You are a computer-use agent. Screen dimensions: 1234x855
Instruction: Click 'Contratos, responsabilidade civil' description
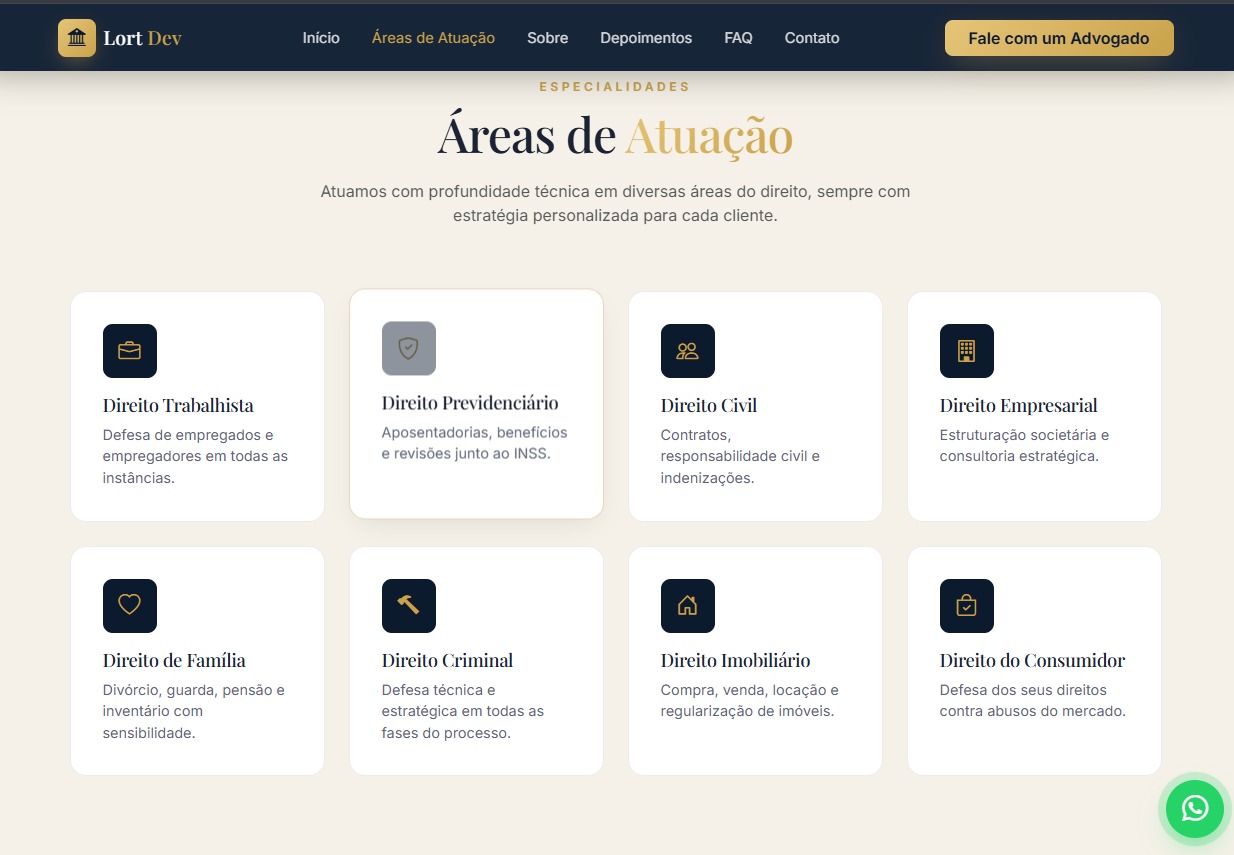click(740, 456)
